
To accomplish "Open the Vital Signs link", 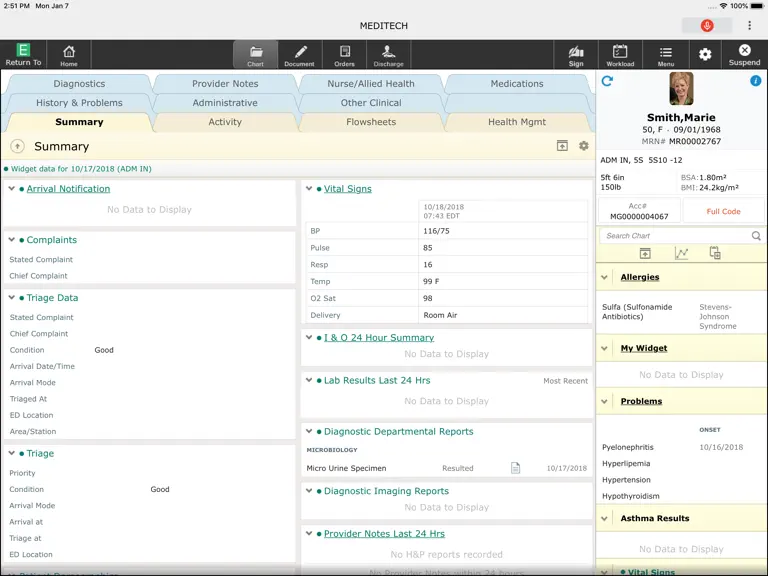I will click(x=348, y=189).
